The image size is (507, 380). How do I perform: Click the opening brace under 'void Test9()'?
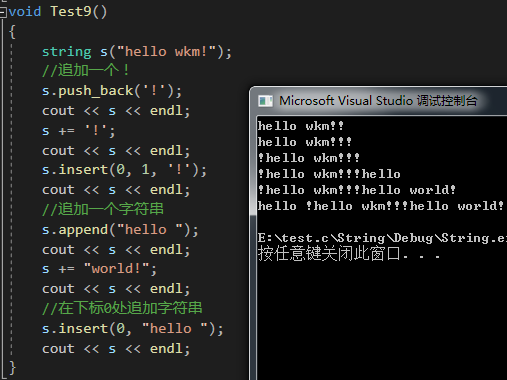[13, 32]
